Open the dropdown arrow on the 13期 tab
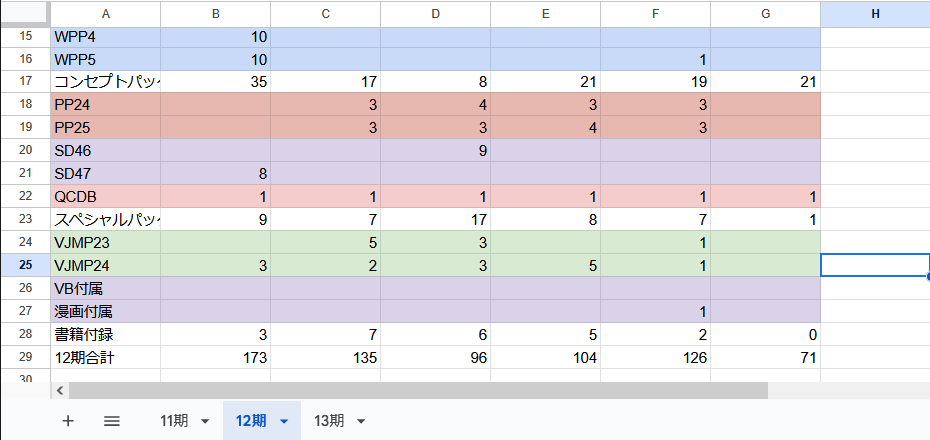Image resolution: width=930 pixels, height=440 pixels. coord(360,421)
